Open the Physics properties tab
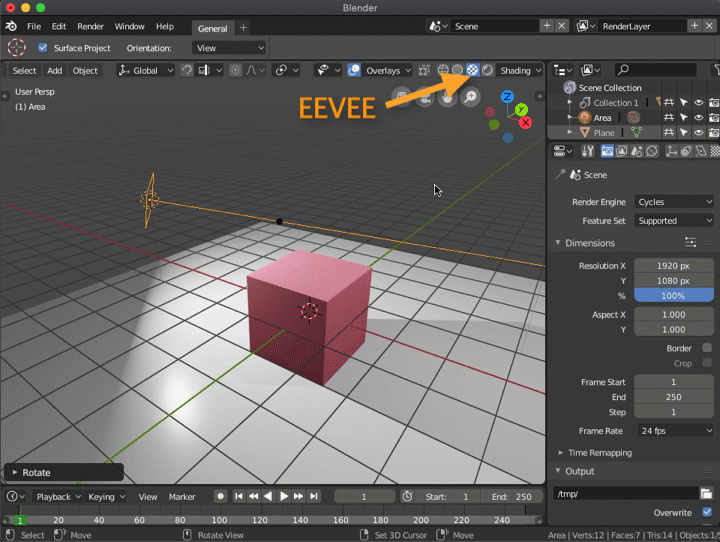The width and height of the screenshot is (720, 542). coord(686,151)
